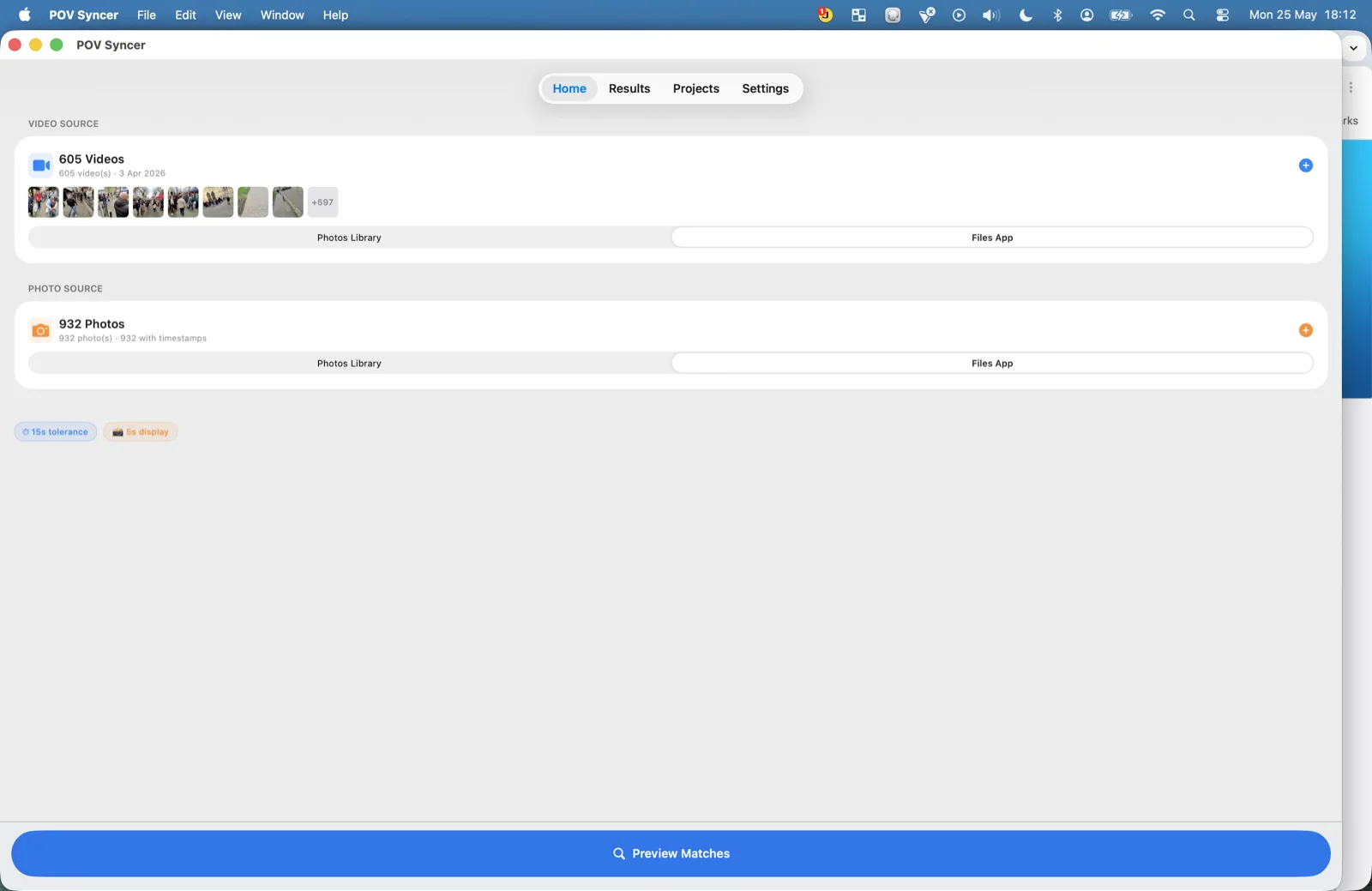Open the View menu
Image resolution: width=1372 pixels, height=891 pixels.
click(228, 15)
